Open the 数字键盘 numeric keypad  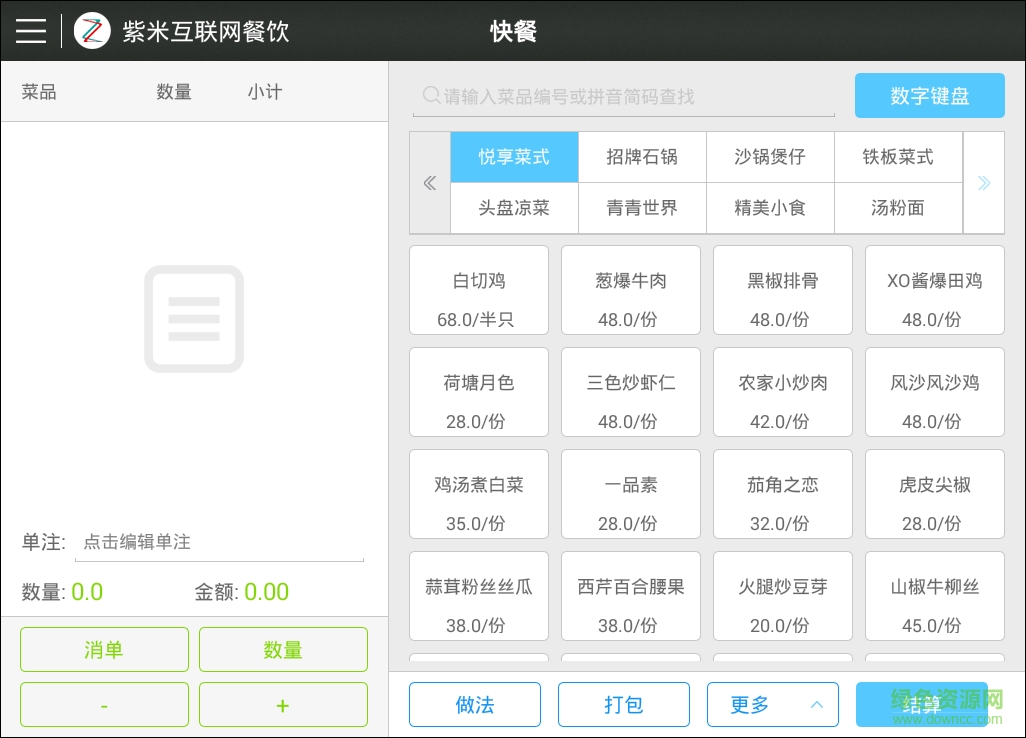tap(929, 95)
